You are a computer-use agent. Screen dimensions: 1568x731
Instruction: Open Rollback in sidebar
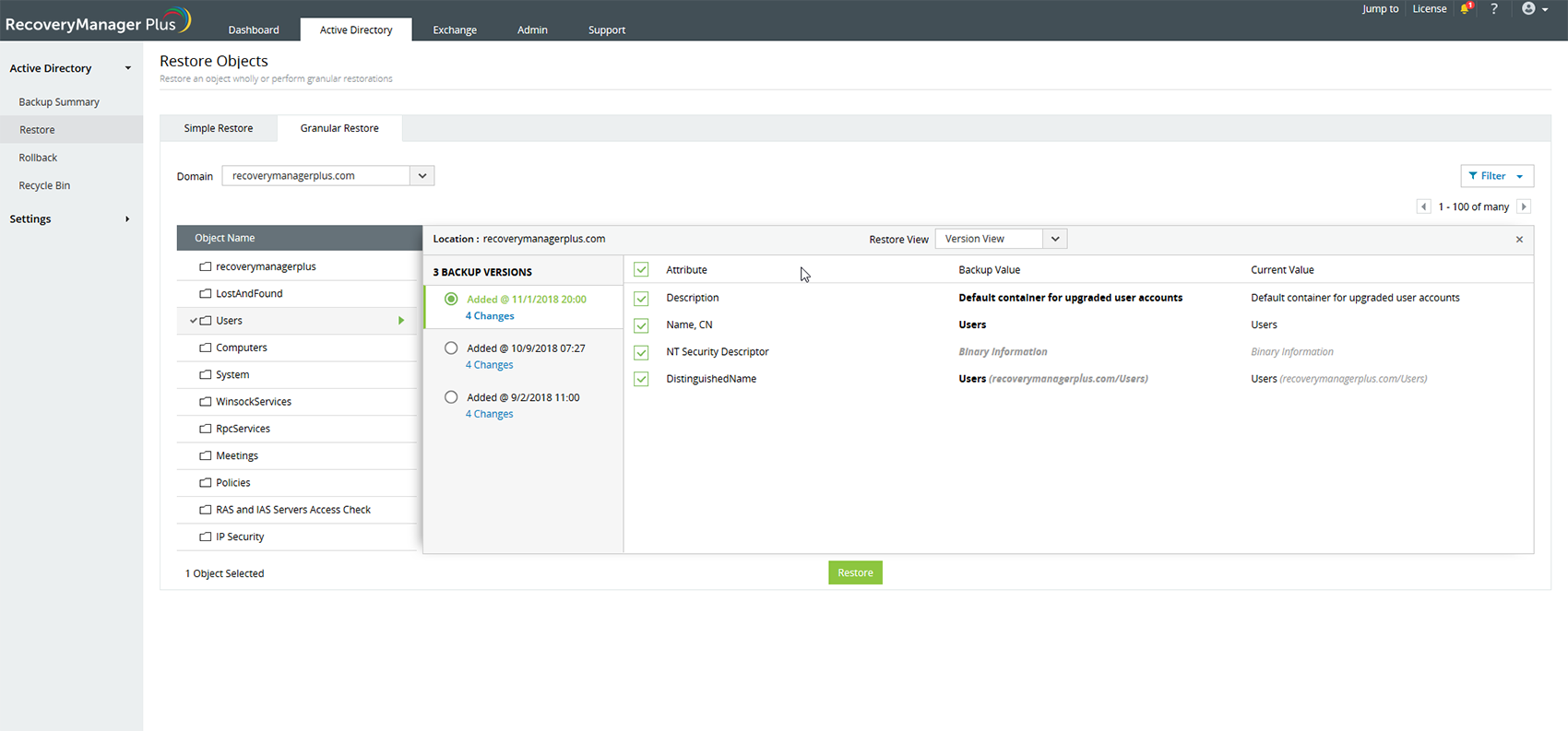coord(38,158)
